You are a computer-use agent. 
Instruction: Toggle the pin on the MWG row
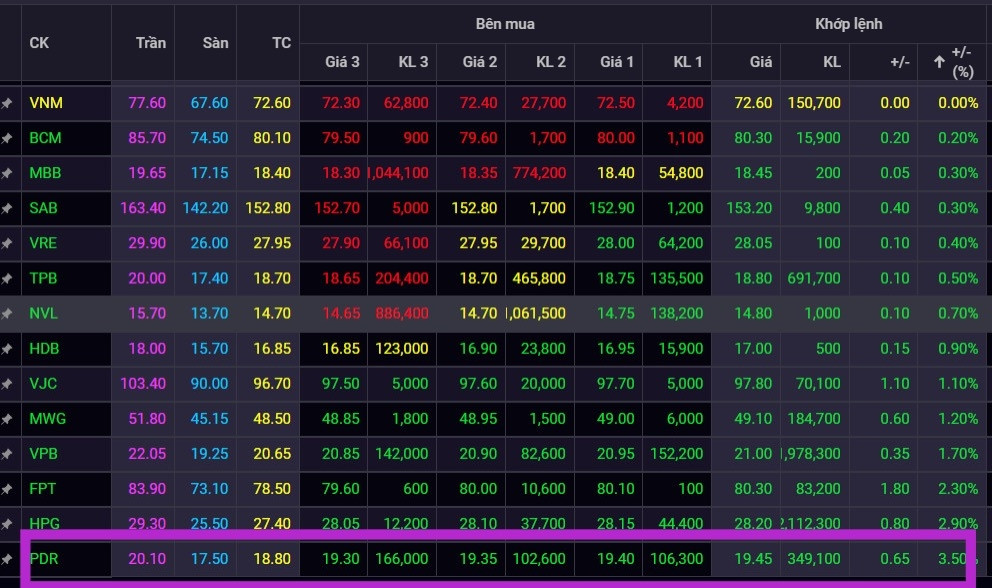pyautogui.click(x=7, y=418)
